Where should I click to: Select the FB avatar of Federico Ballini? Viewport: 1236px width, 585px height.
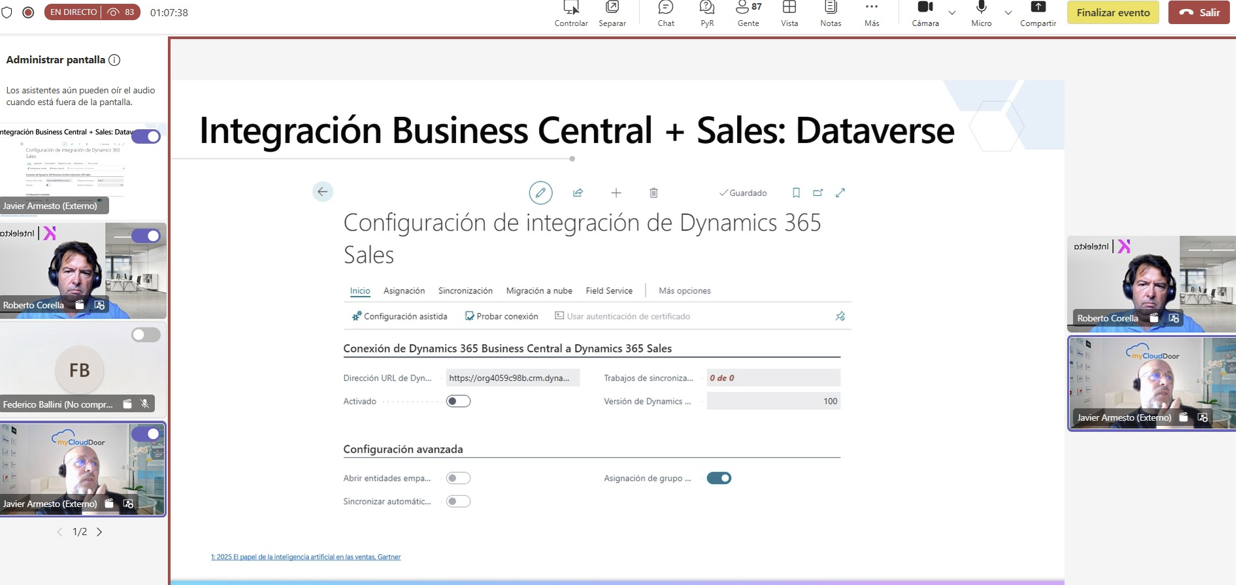[79, 370]
